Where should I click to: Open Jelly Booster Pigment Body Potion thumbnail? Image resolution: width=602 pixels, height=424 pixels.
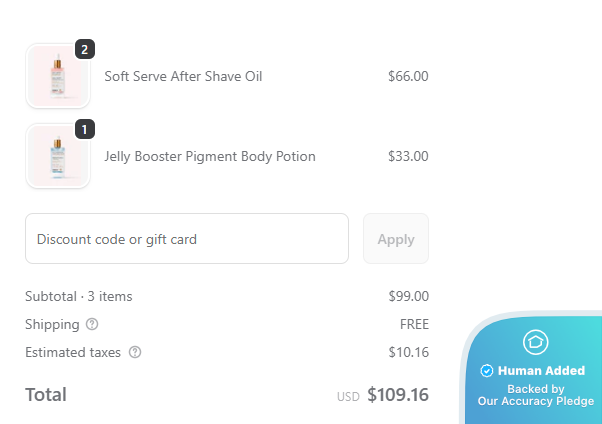57,156
